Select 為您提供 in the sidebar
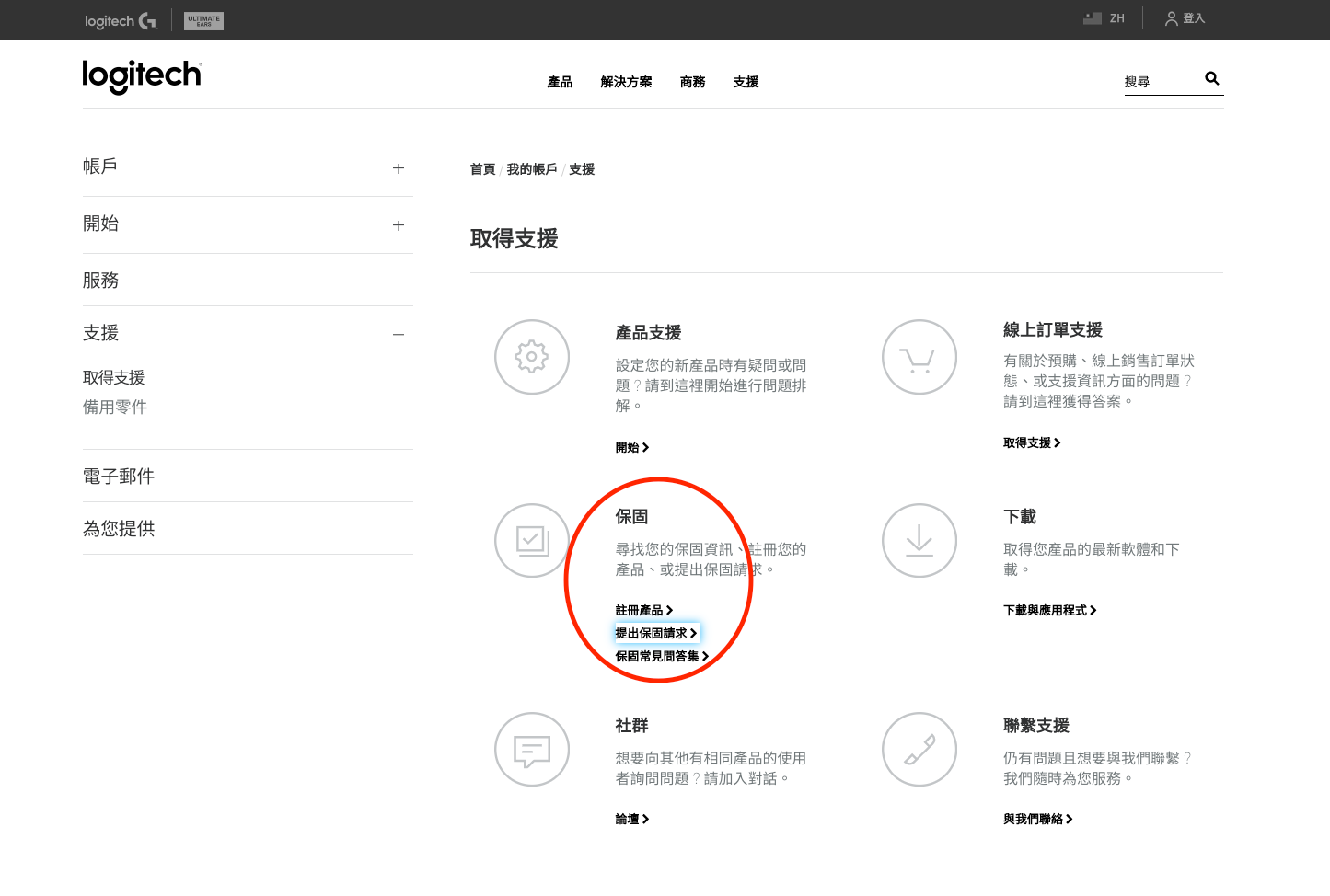This screenshot has width=1330, height=896. [x=119, y=529]
